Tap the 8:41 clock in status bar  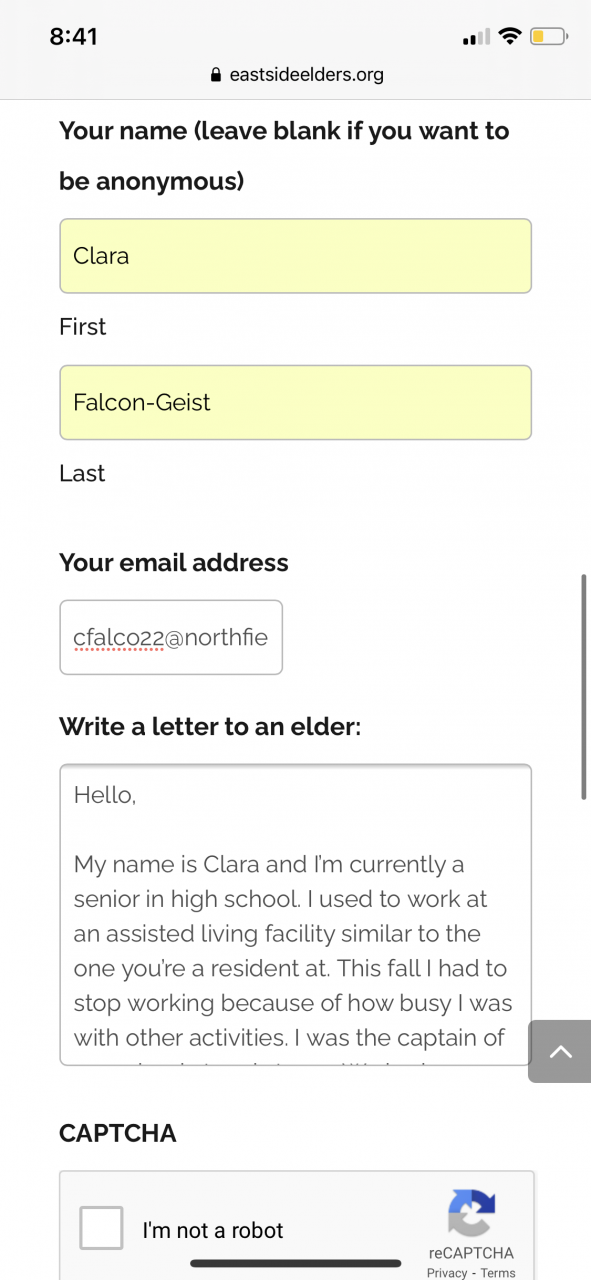pos(73,37)
